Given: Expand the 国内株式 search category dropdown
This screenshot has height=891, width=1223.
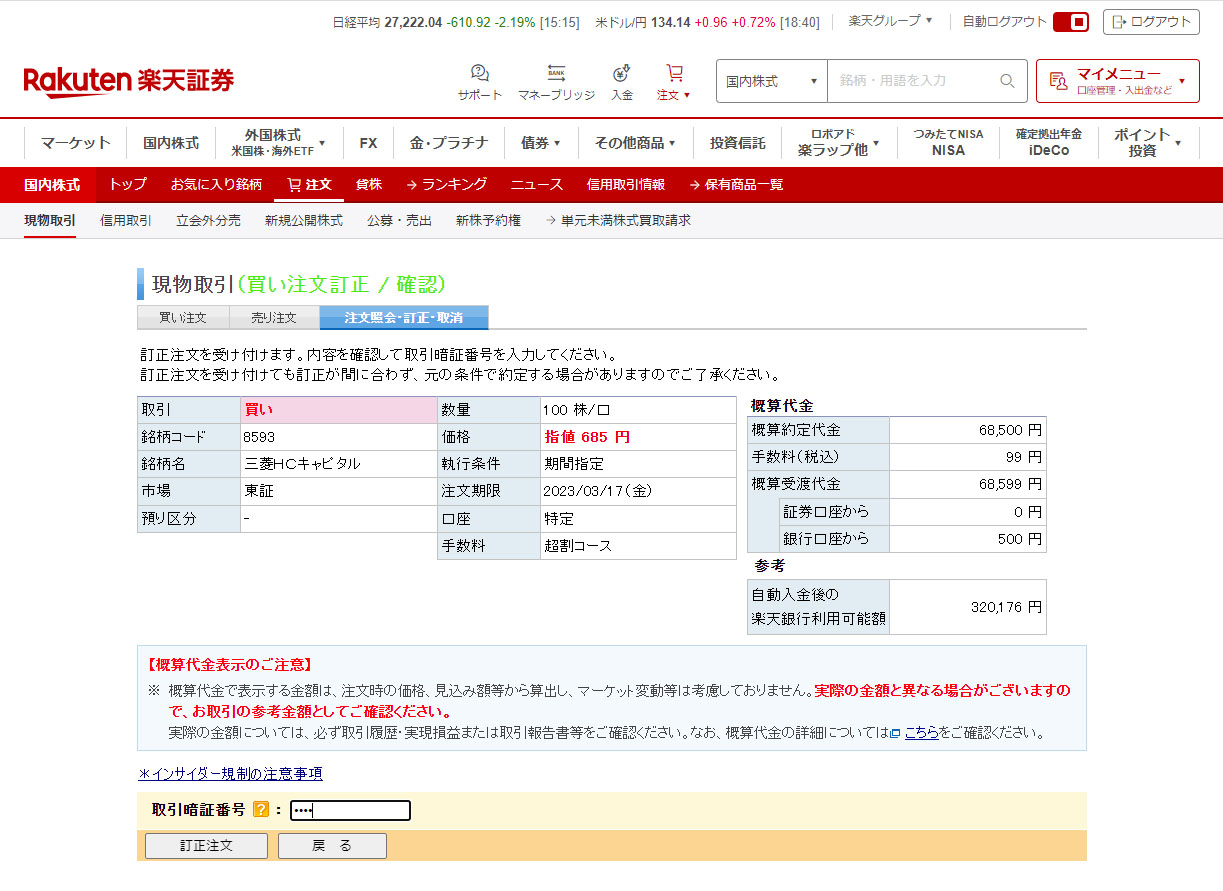Looking at the screenshot, I should 771,81.
